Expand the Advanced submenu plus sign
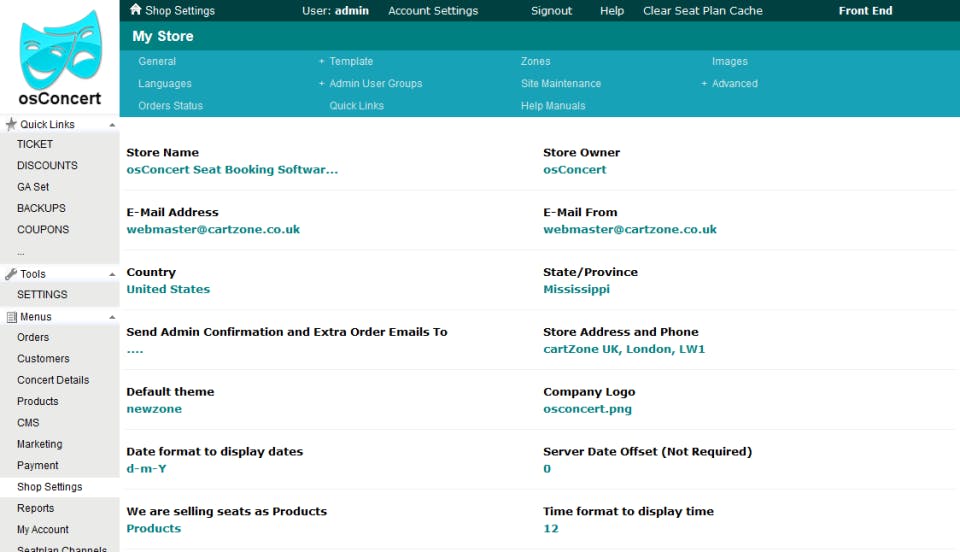 click(x=704, y=83)
